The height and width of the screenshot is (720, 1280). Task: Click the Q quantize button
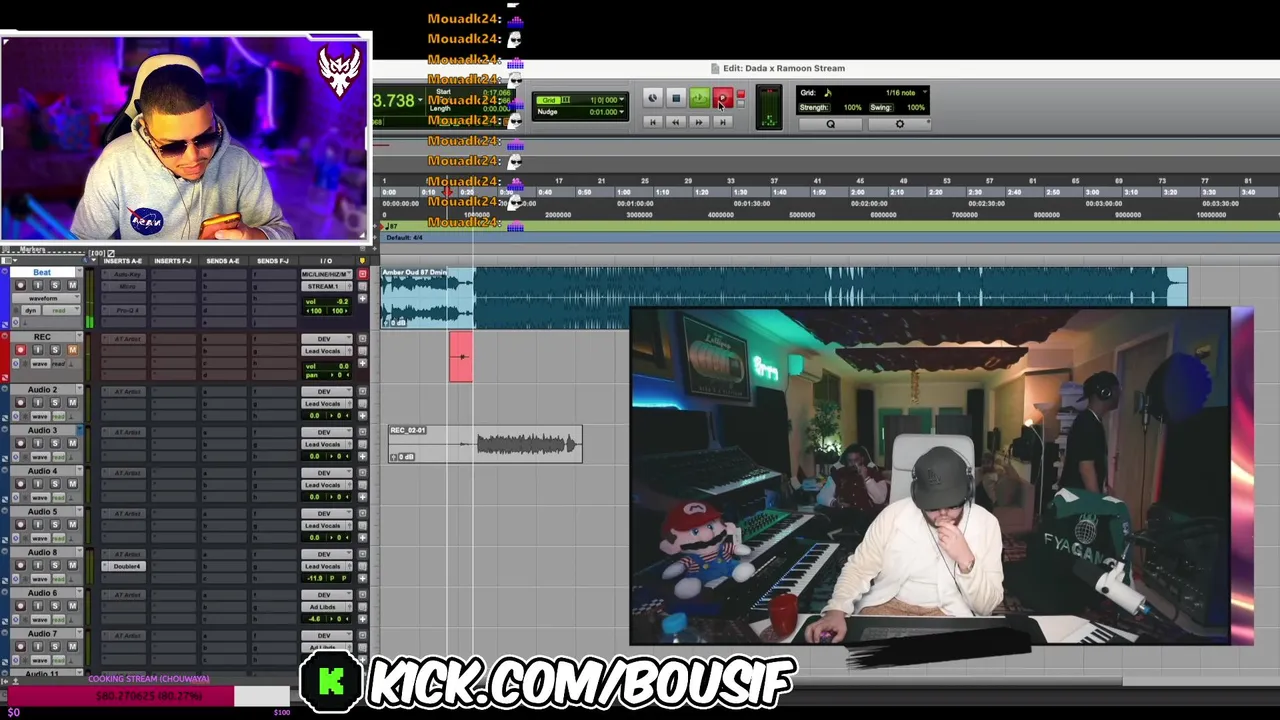[830, 124]
